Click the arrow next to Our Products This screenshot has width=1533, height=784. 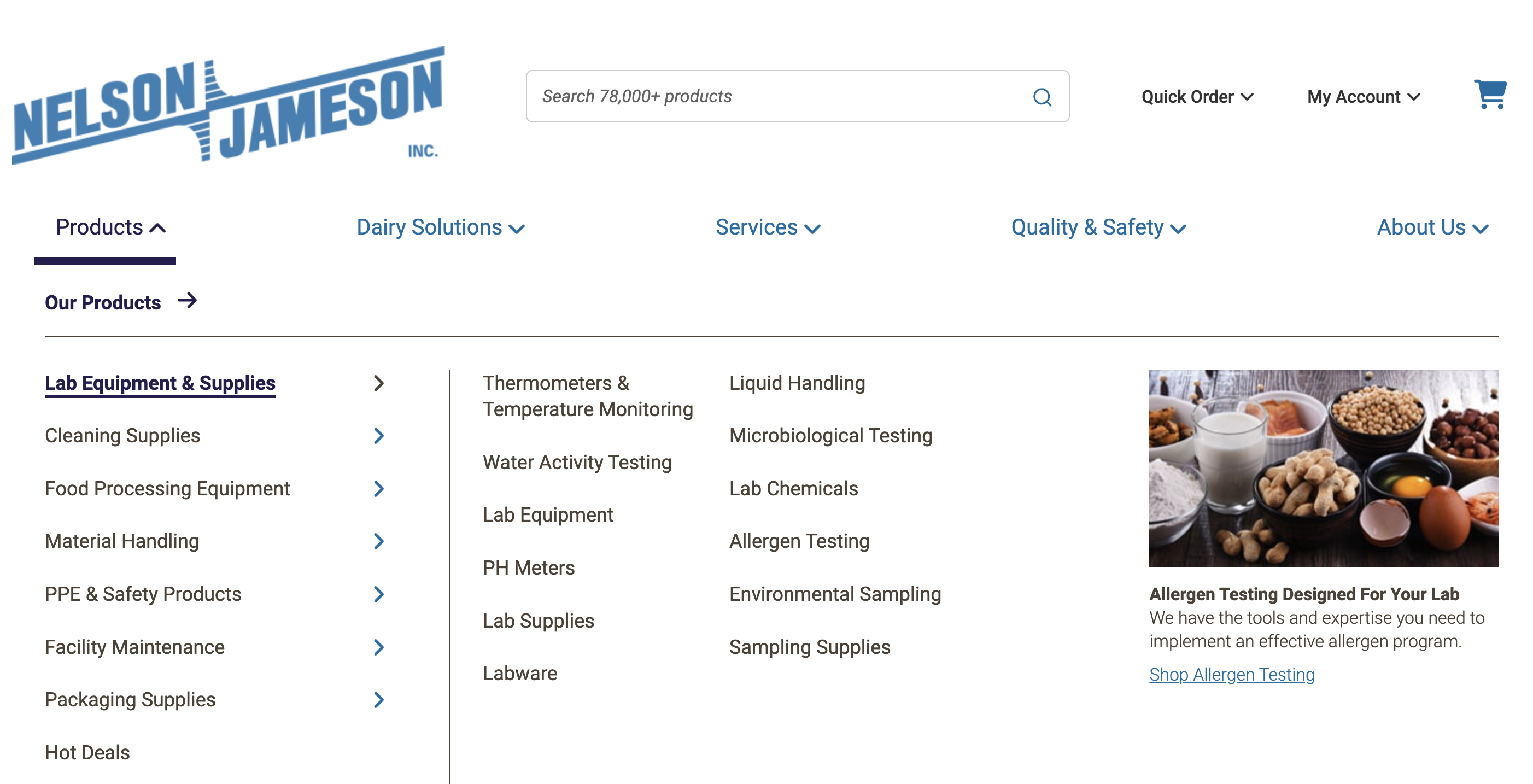(x=188, y=301)
